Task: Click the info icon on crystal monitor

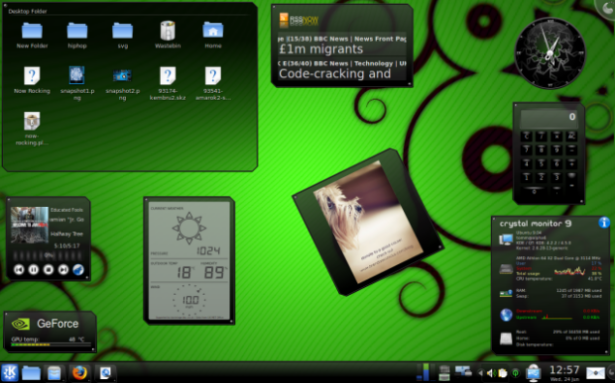Action: (604, 222)
